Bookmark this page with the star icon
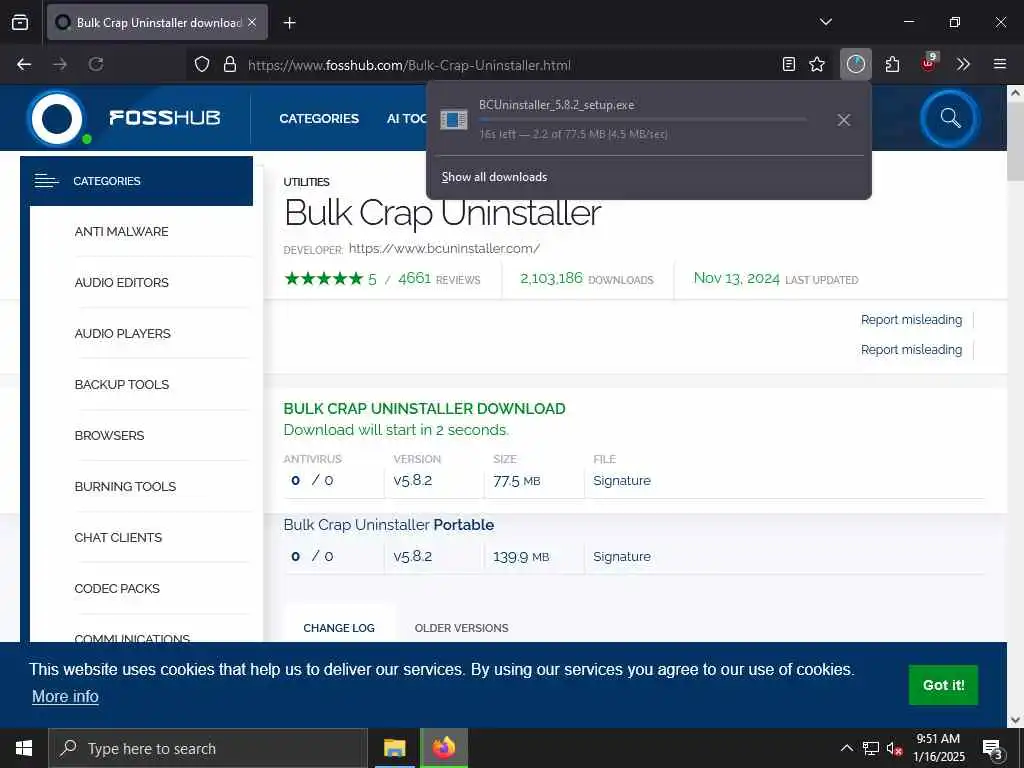Screen dimensions: 1024x768 click(817, 64)
